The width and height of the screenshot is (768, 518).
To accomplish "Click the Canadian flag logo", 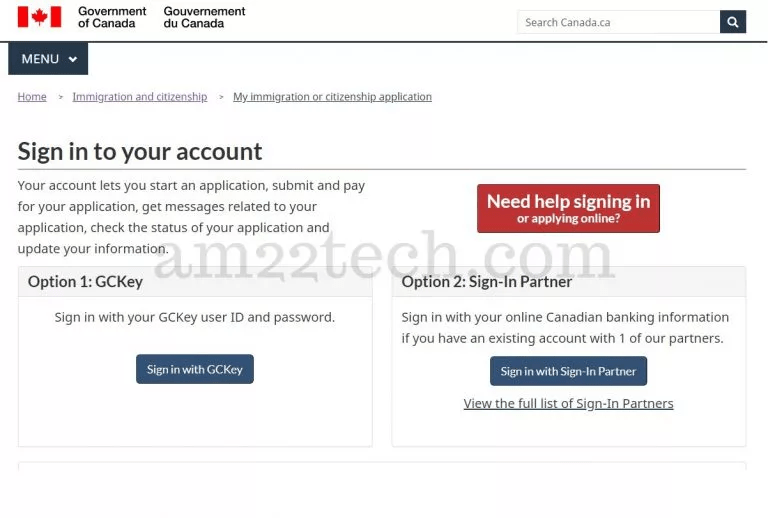I will [39, 17].
